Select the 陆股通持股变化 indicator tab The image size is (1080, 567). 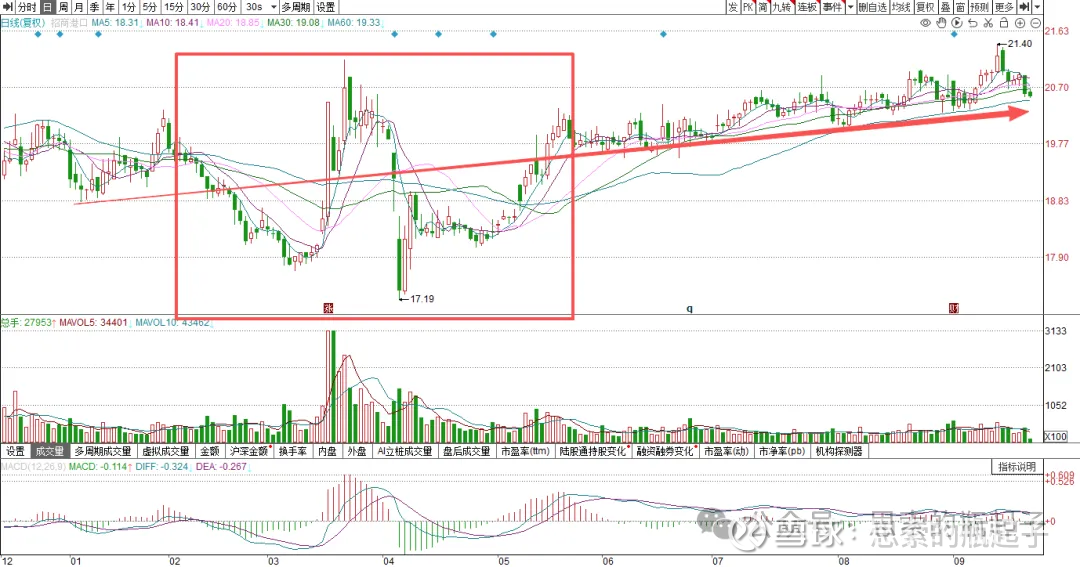click(x=594, y=451)
